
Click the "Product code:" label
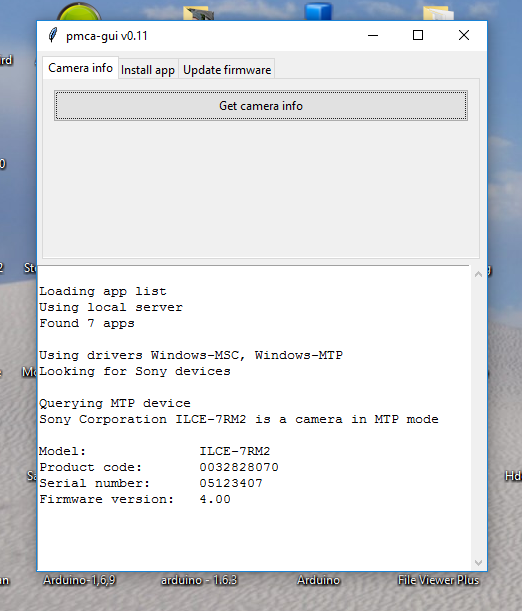coord(90,467)
